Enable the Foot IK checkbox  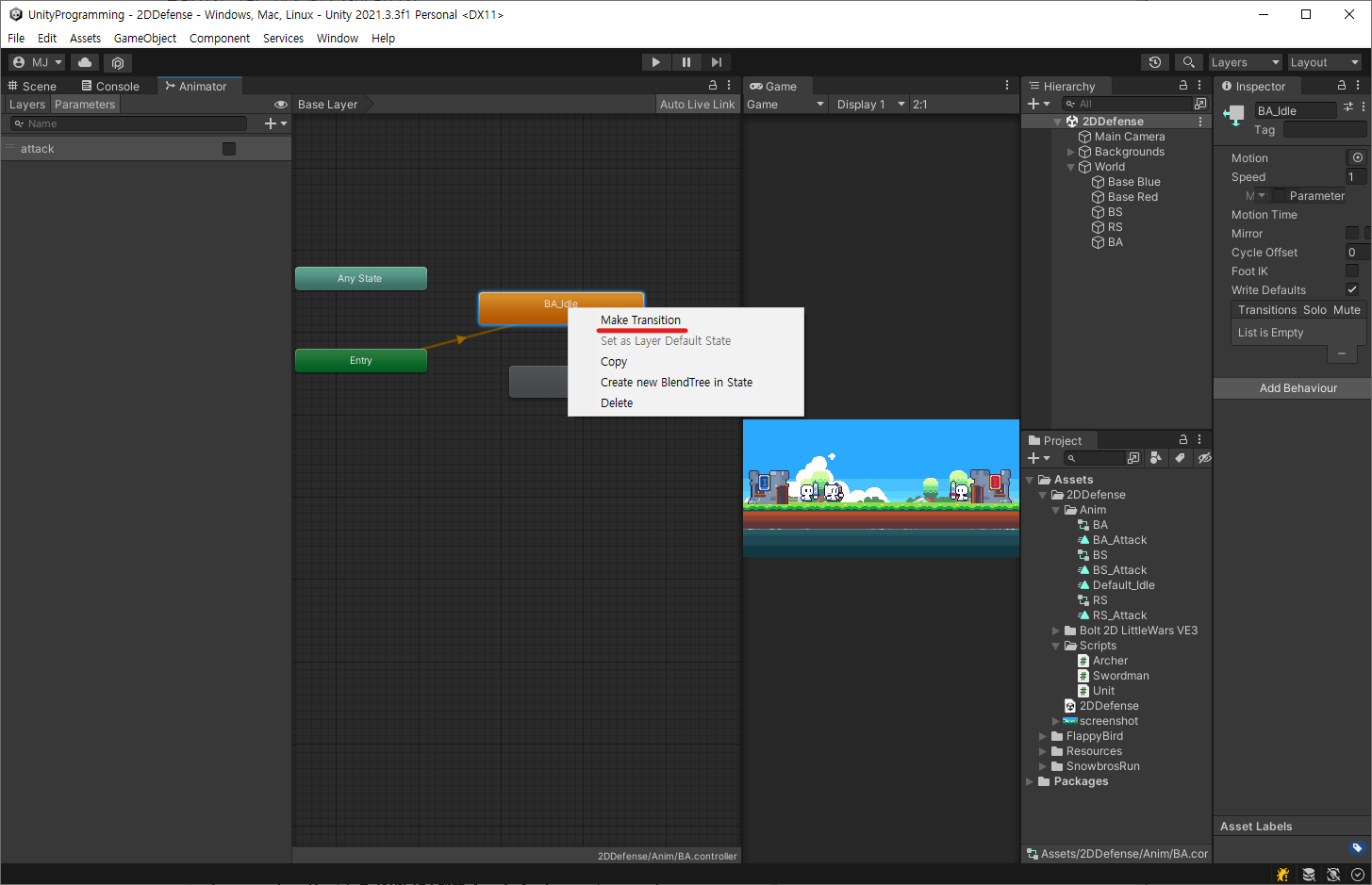click(x=1352, y=270)
